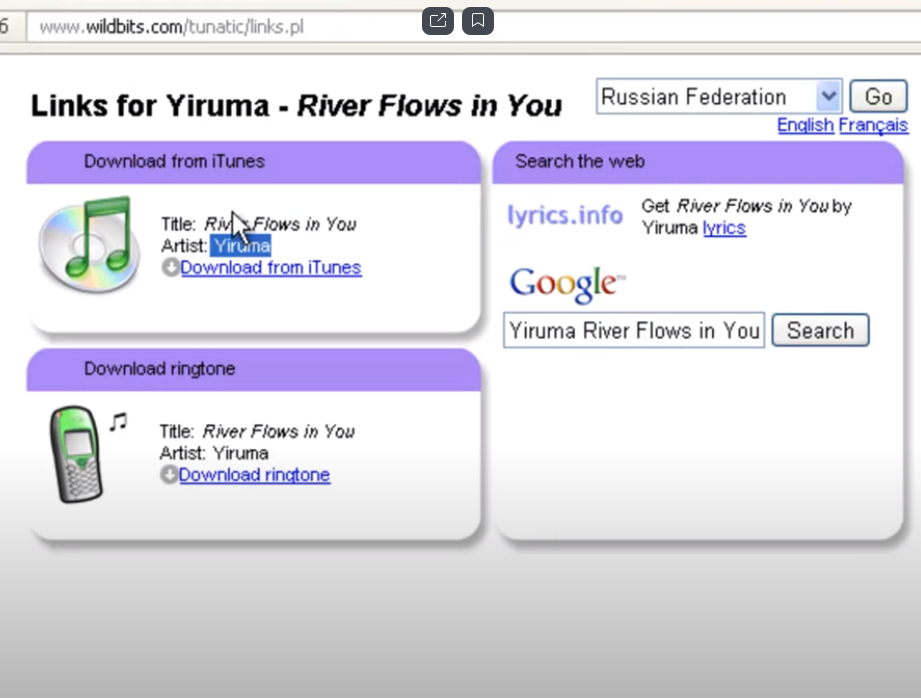Viewport: 921px width, 698px height.
Task: Click the lyrics.info logo
Action: [564, 216]
